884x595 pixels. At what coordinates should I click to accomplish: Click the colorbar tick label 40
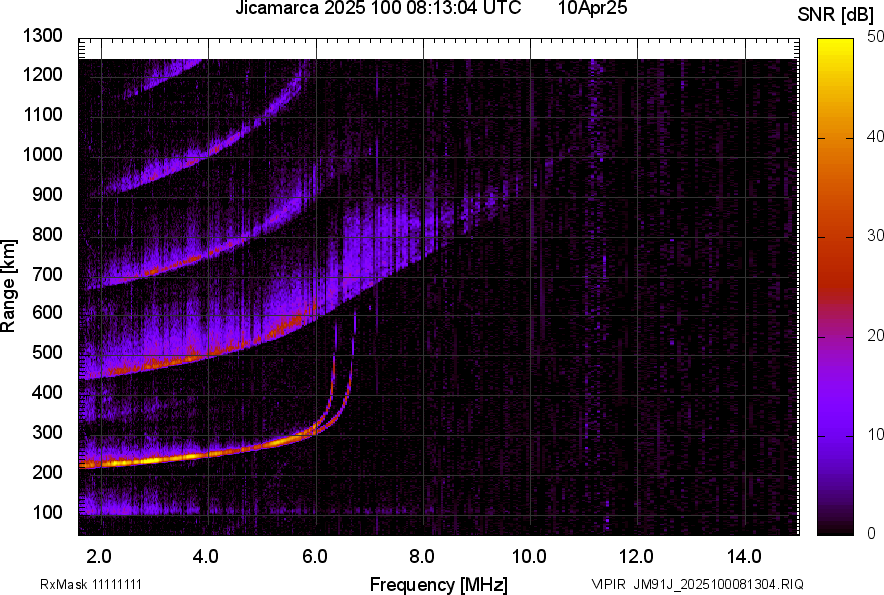point(875,136)
